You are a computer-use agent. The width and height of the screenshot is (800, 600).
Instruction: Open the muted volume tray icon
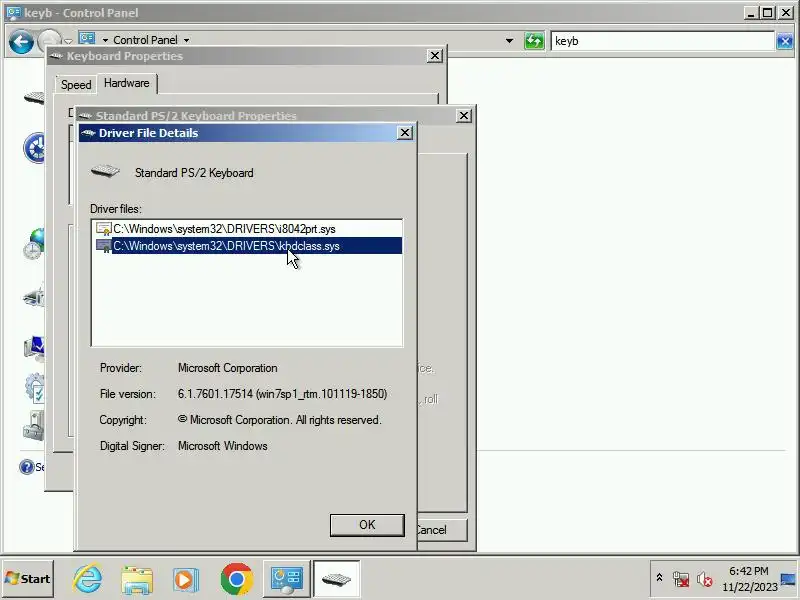705,580
